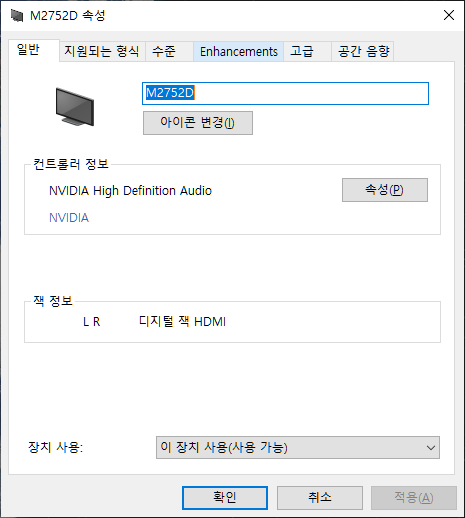This screenshot has height=518, width=465.
Task: Click NVIDIA High Definition Audio text
Action: coord(130,191)
